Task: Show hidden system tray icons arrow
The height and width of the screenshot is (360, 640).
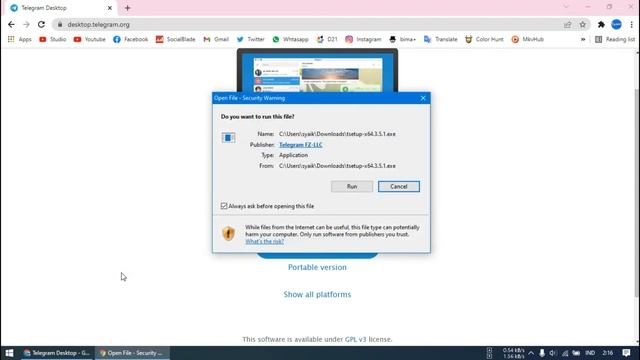Action: click(531, 353)
